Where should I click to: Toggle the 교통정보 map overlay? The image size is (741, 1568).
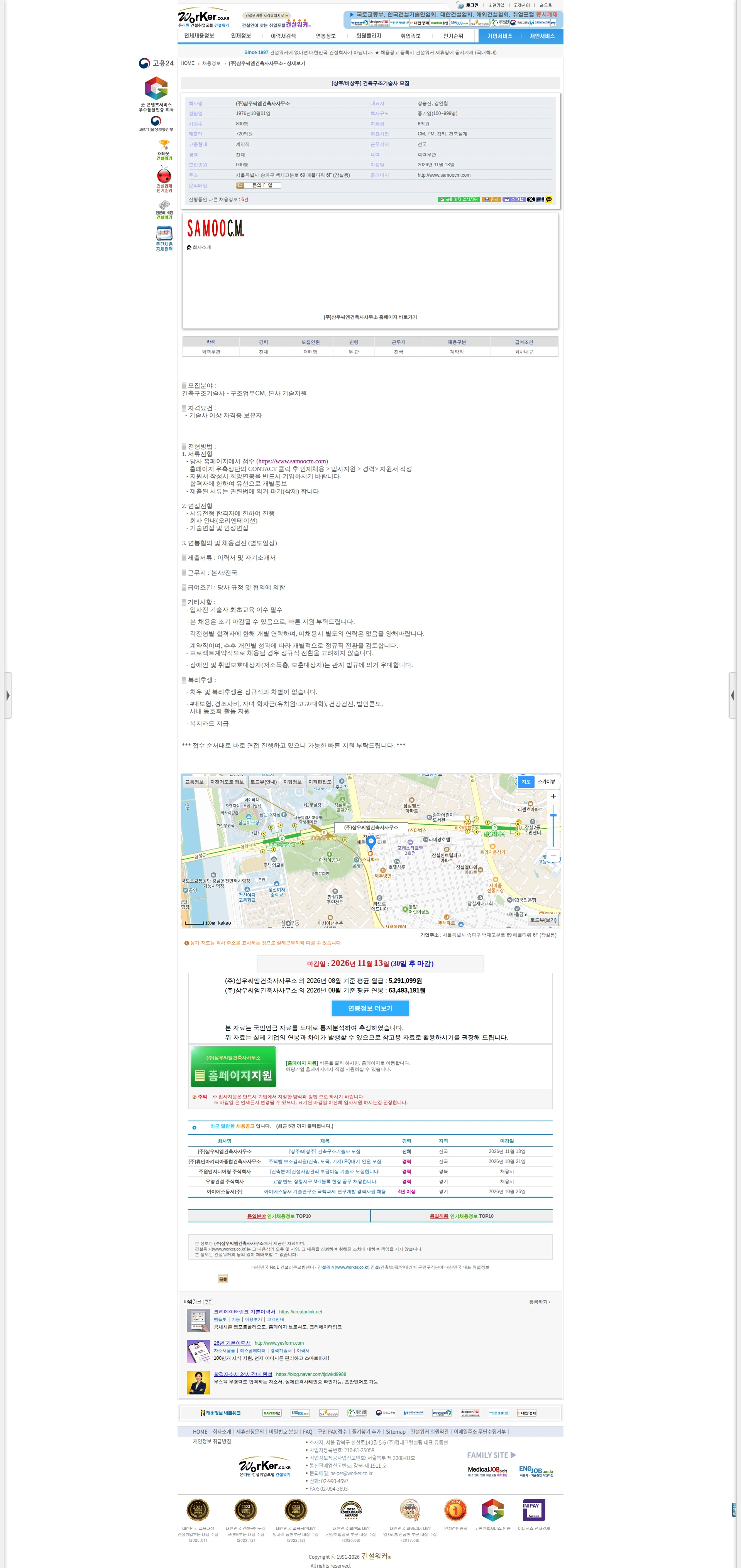pos(194,781)
